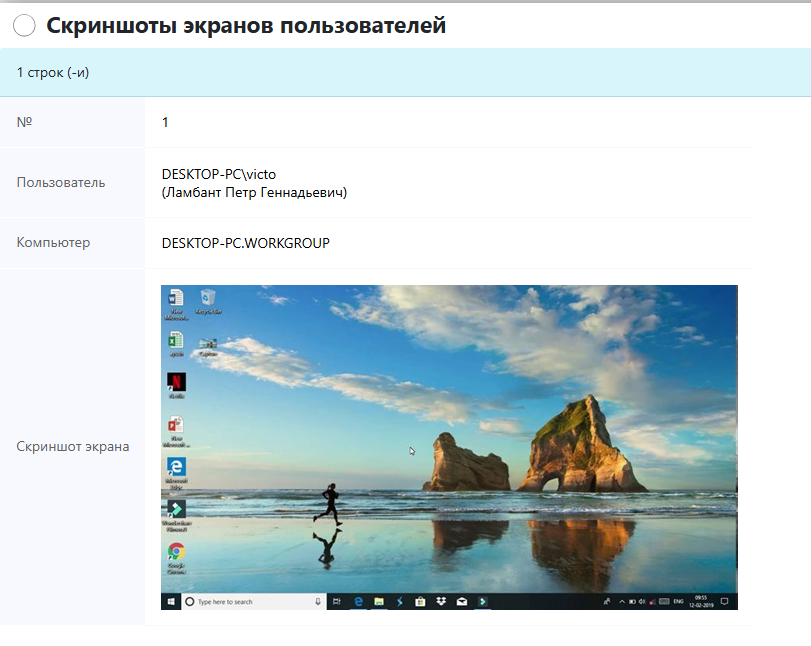Click the user name DESKTOP-PC\victo
The image size is (811, 646).
[x=218, y=174]
